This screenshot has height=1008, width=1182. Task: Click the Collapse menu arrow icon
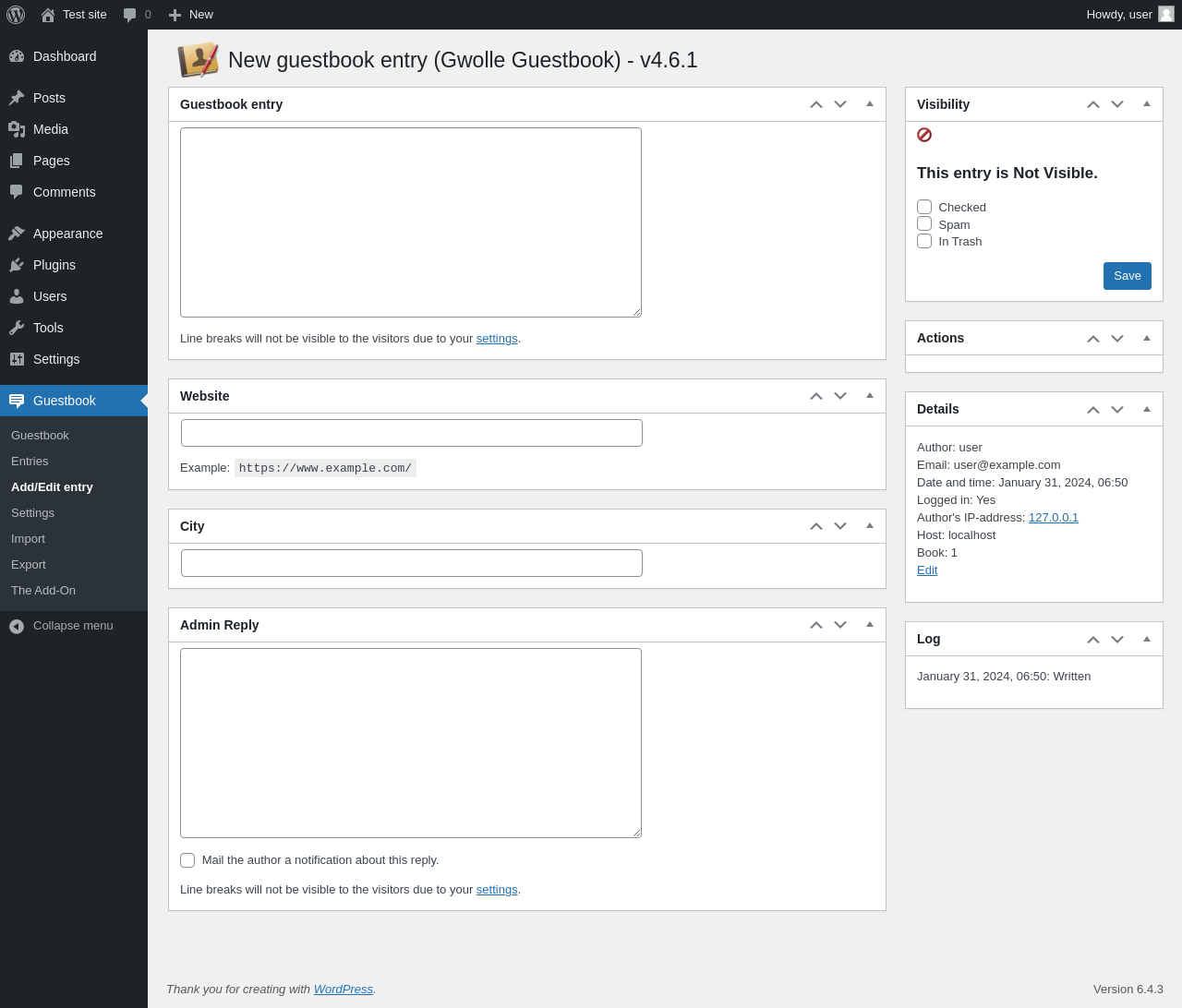click(17, 626)
